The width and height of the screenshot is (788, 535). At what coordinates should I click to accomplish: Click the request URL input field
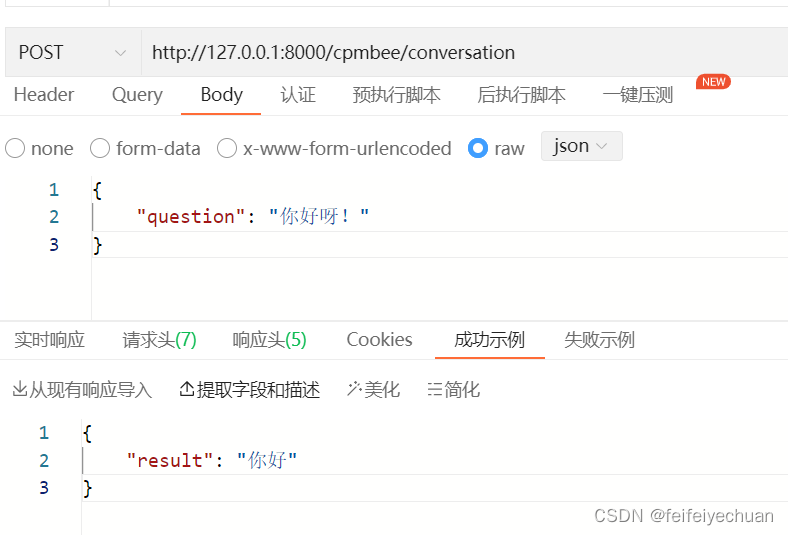click(x=464, y=52)
